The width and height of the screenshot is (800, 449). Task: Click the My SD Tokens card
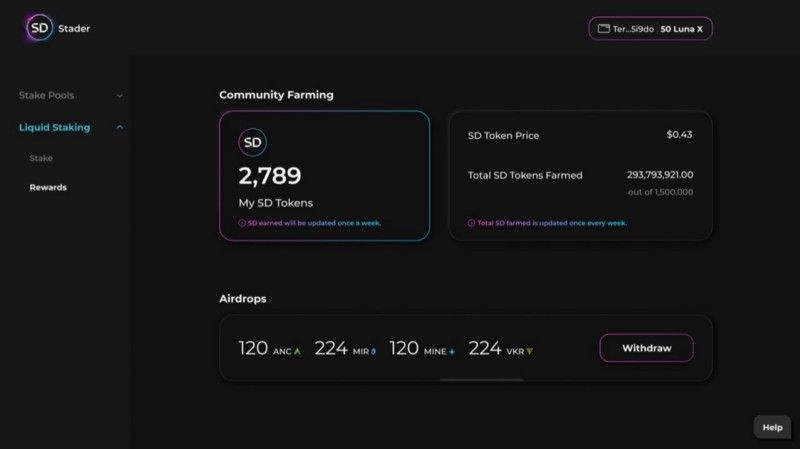pyautogui.click(x=324, y=176)
